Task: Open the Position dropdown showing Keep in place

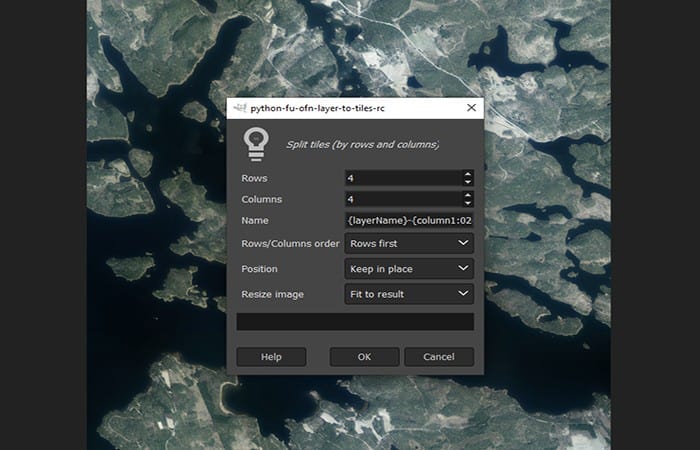Action: pyautogui.click(x=409, y=269)
